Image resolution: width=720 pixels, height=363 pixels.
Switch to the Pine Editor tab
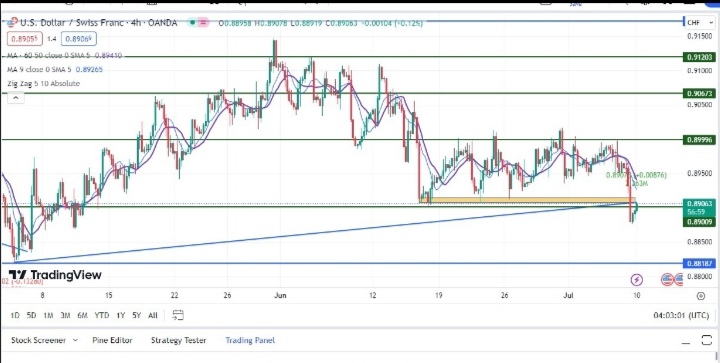[112, 340]
